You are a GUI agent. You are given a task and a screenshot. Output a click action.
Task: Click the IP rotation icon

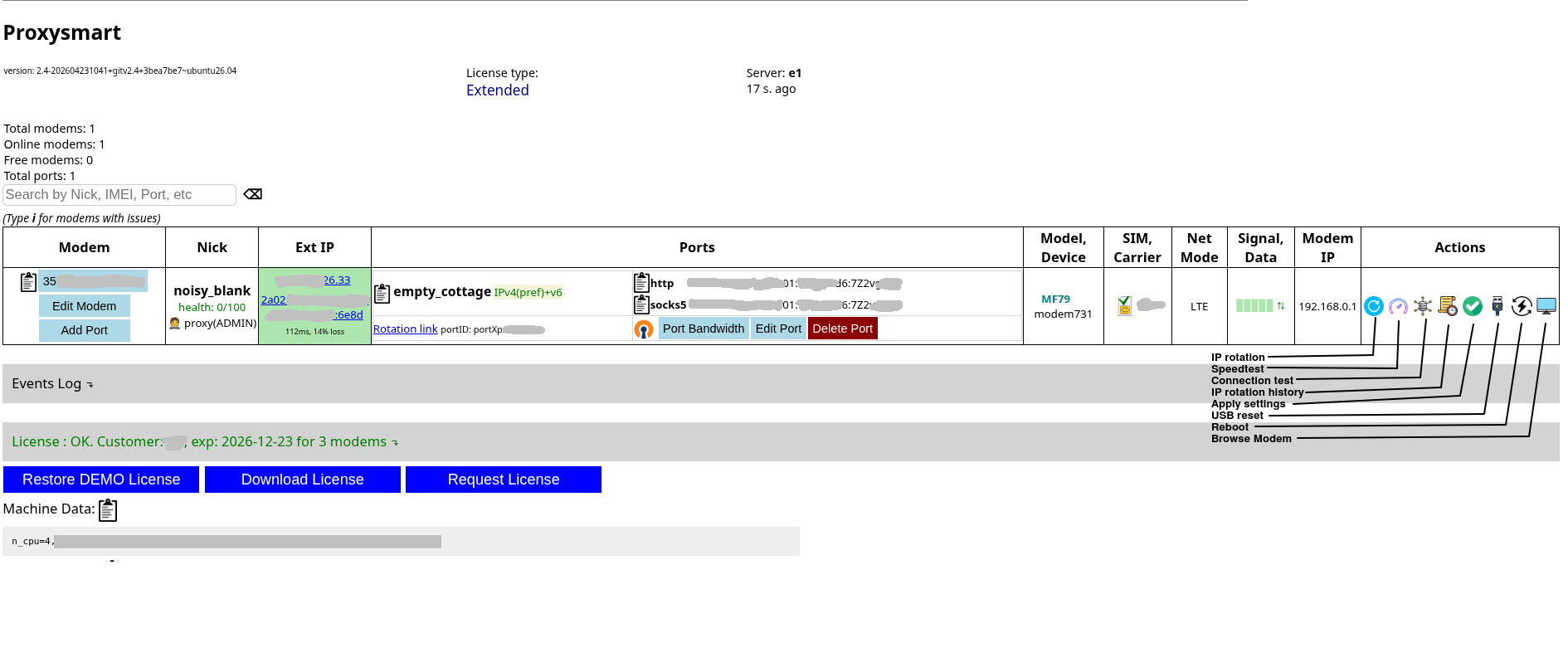pos(1373,306)
